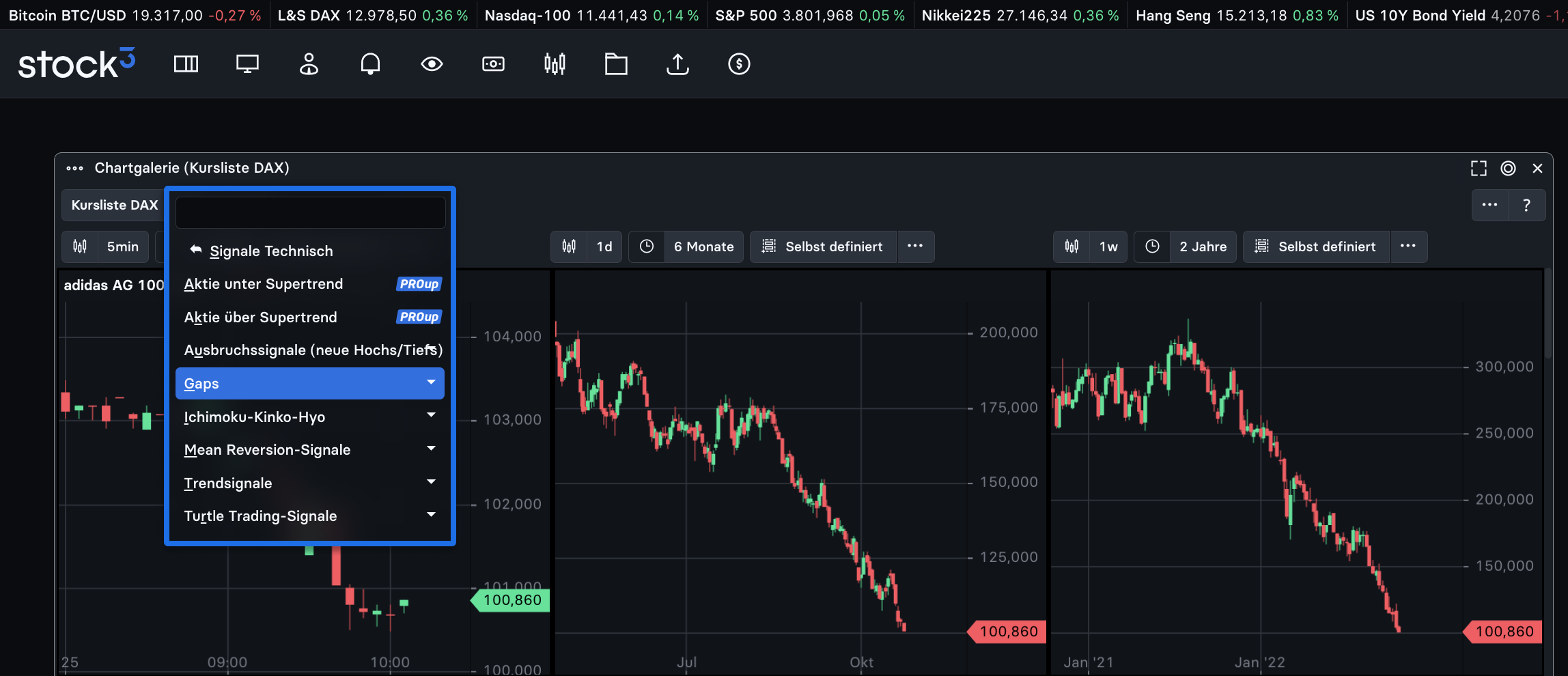Open the user profile icon in top toolbar
Image resolution: width=1568 pixels, height=676 pixels.
coord(309,64)
